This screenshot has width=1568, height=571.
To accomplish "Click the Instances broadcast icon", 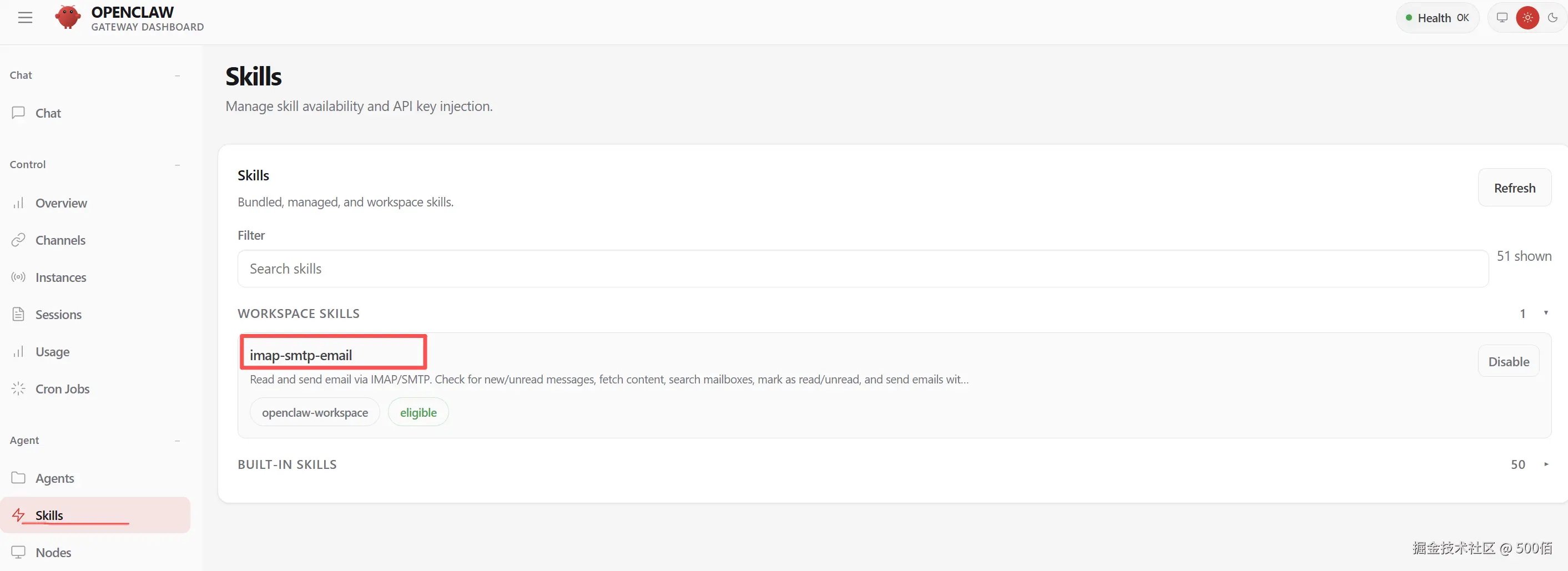I will [x=18, y=277].
